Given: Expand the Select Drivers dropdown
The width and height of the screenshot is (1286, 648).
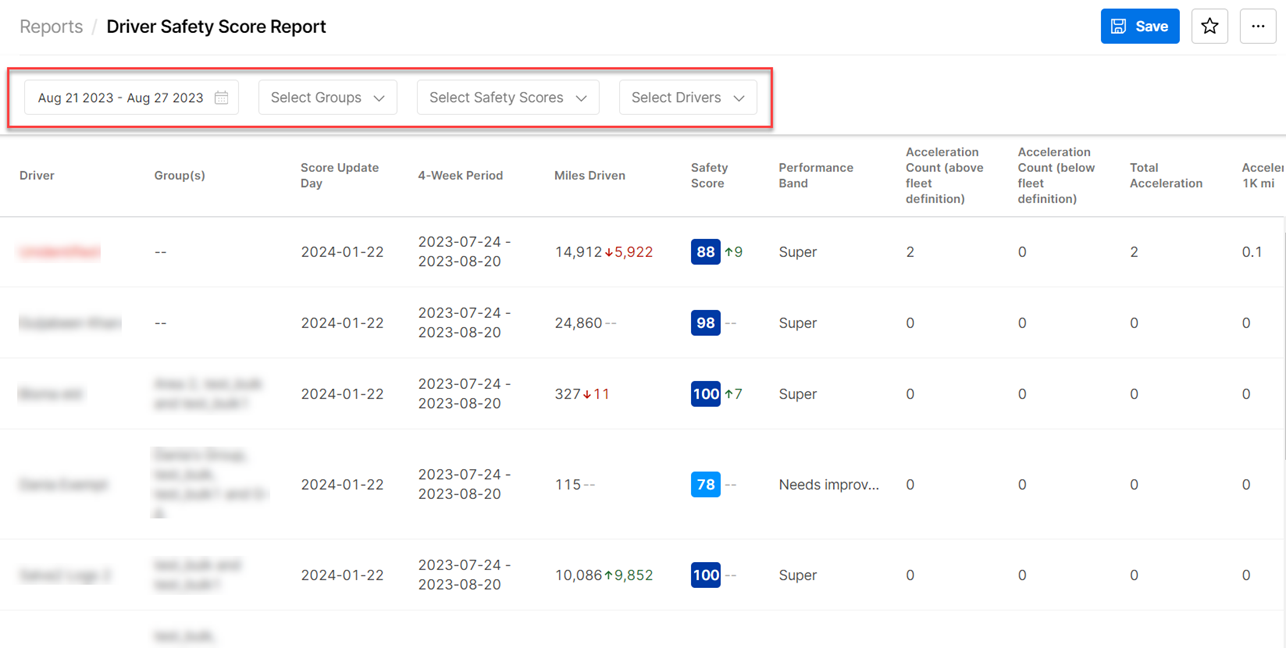Looking at the screenshot, I should coord(687,98).
